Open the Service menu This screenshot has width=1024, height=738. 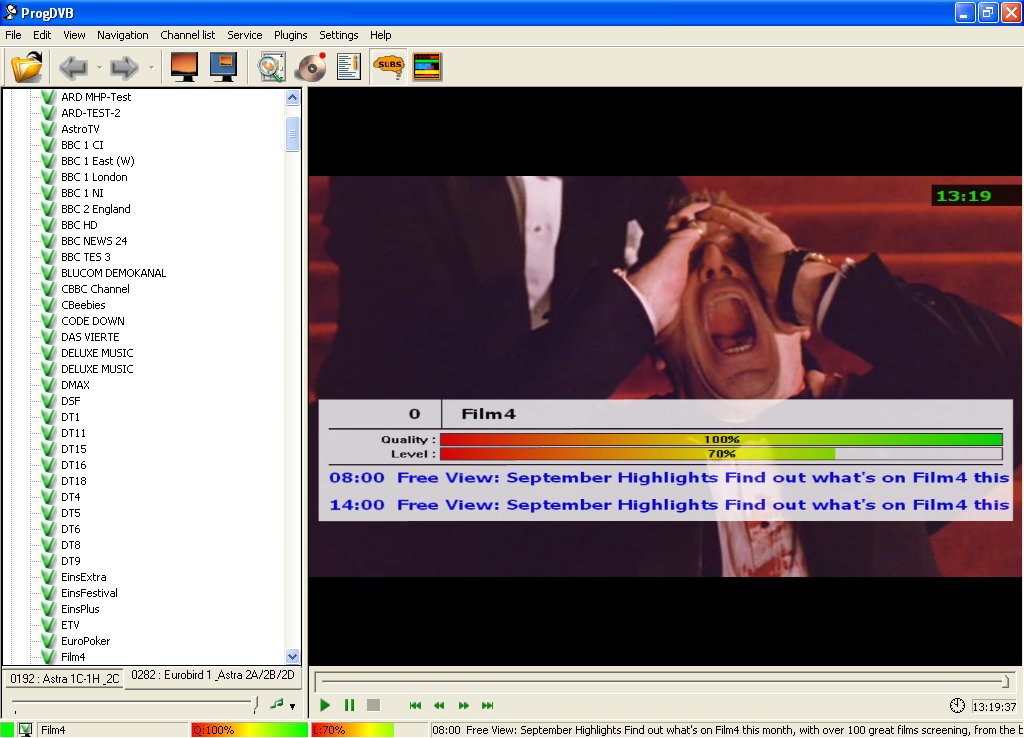(245, 35)
